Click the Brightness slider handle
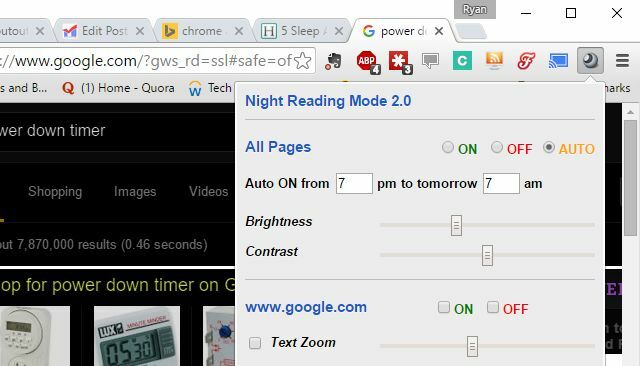This screenshot has height=366, width=640. click(x=456, y=225)
